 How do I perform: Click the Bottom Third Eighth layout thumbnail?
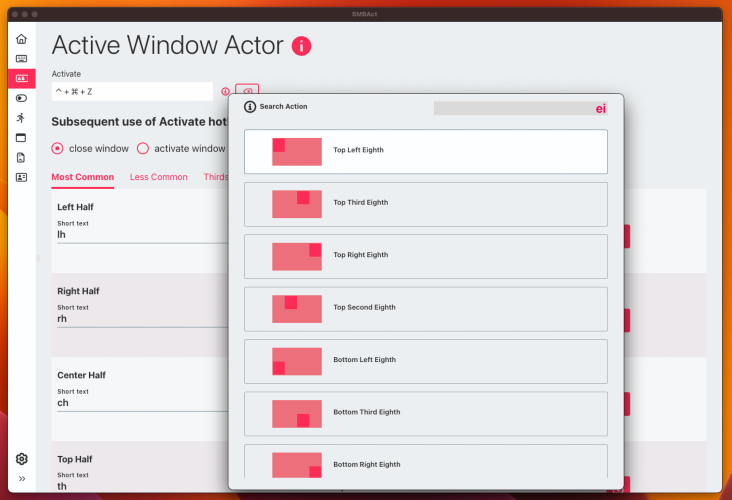coord(297,414)
